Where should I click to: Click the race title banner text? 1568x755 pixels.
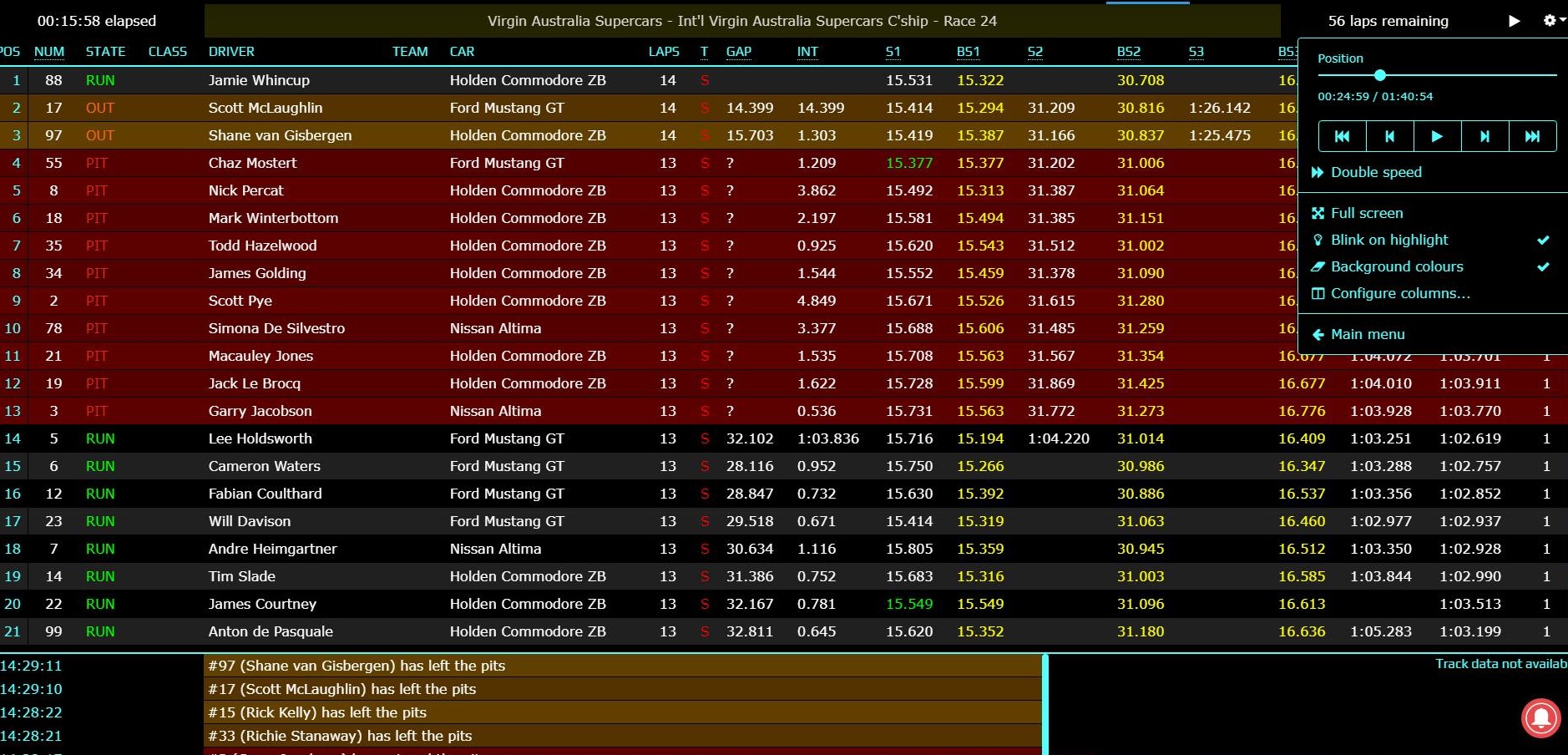tap(742, 21)
